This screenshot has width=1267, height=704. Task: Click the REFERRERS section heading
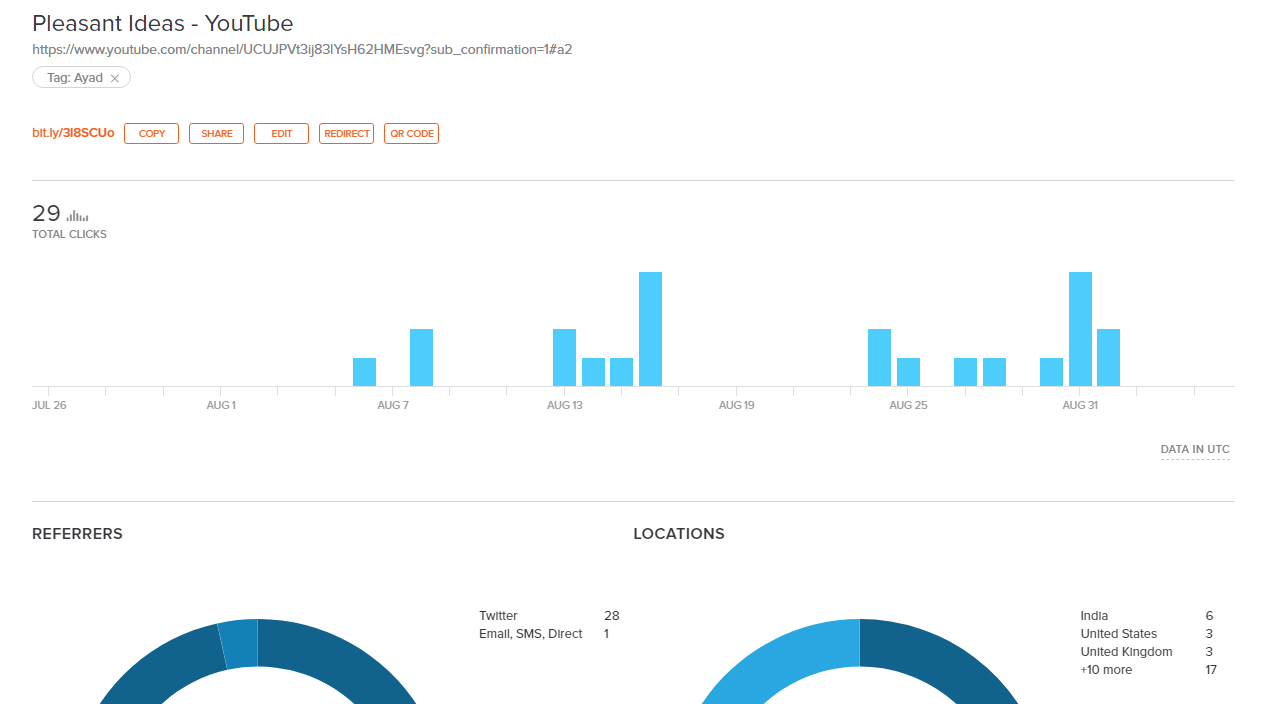tap(77, 534)
